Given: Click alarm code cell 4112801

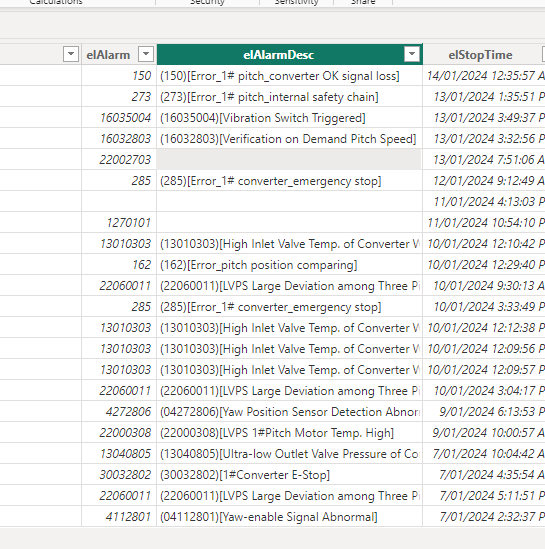Looking at the screenshot, I should (119, 517).
